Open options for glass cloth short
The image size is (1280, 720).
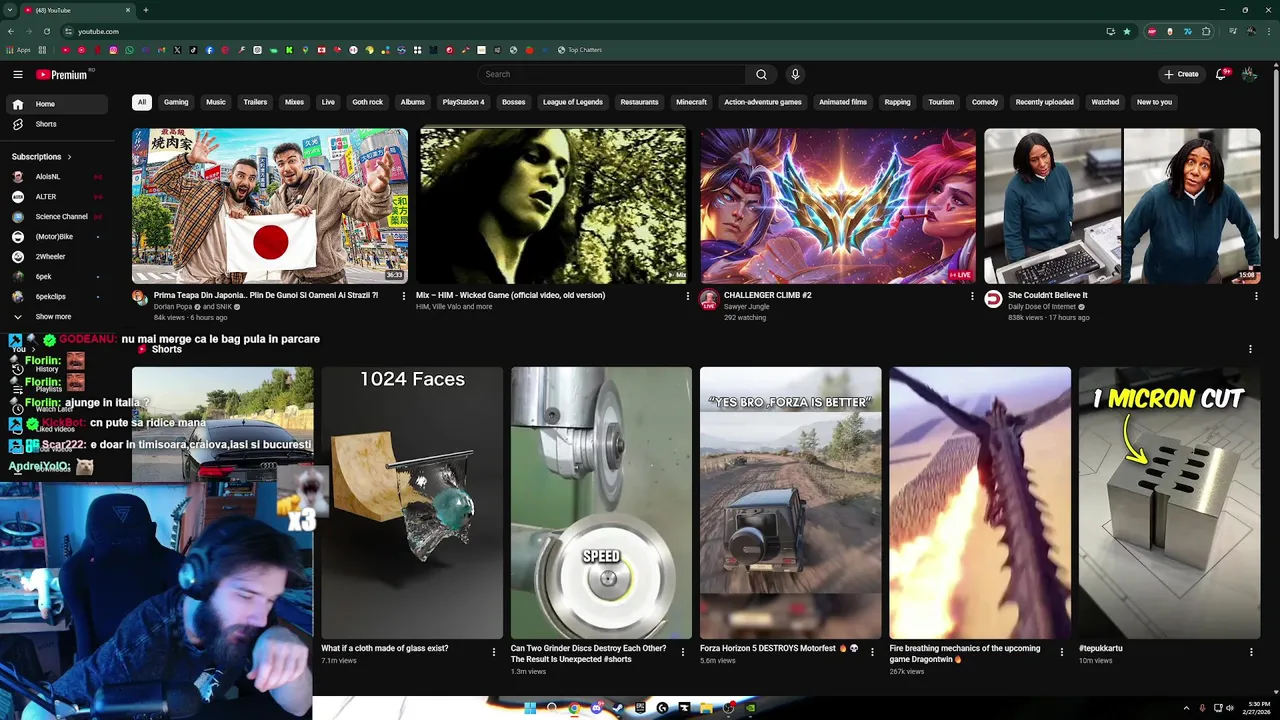tap(493, 652)
